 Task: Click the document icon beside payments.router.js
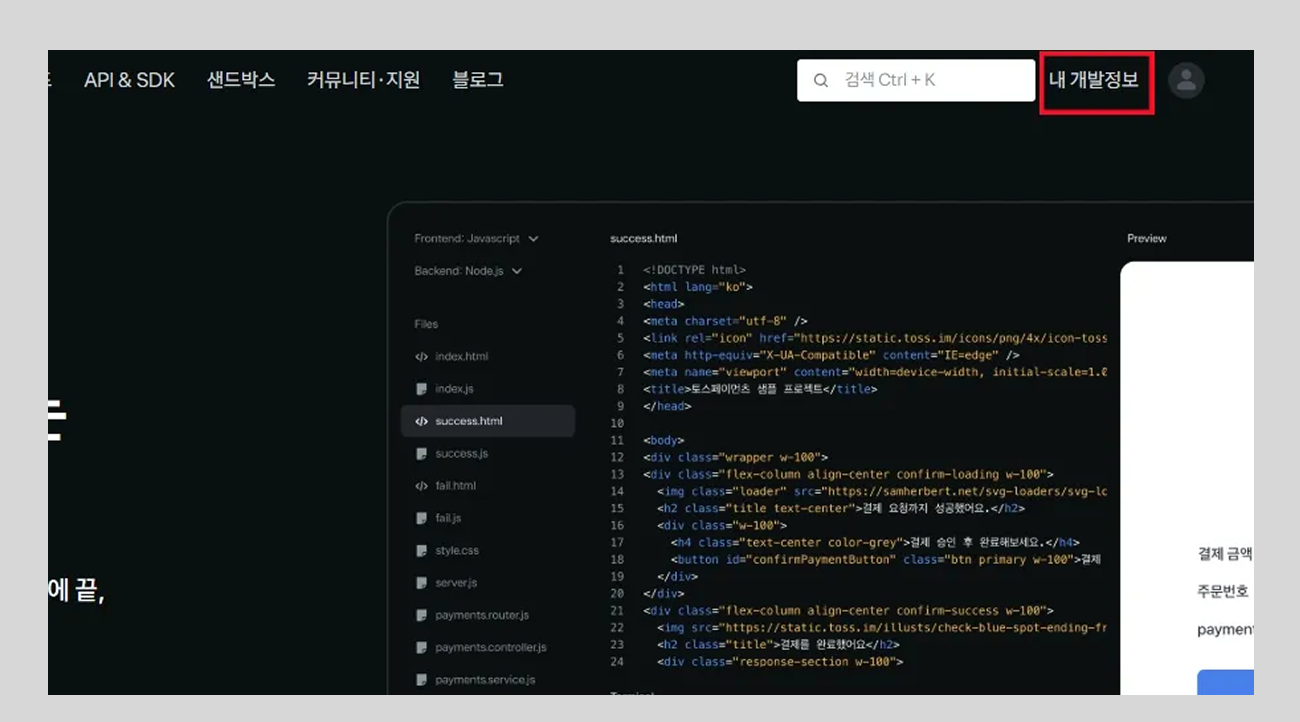(421, 615)
